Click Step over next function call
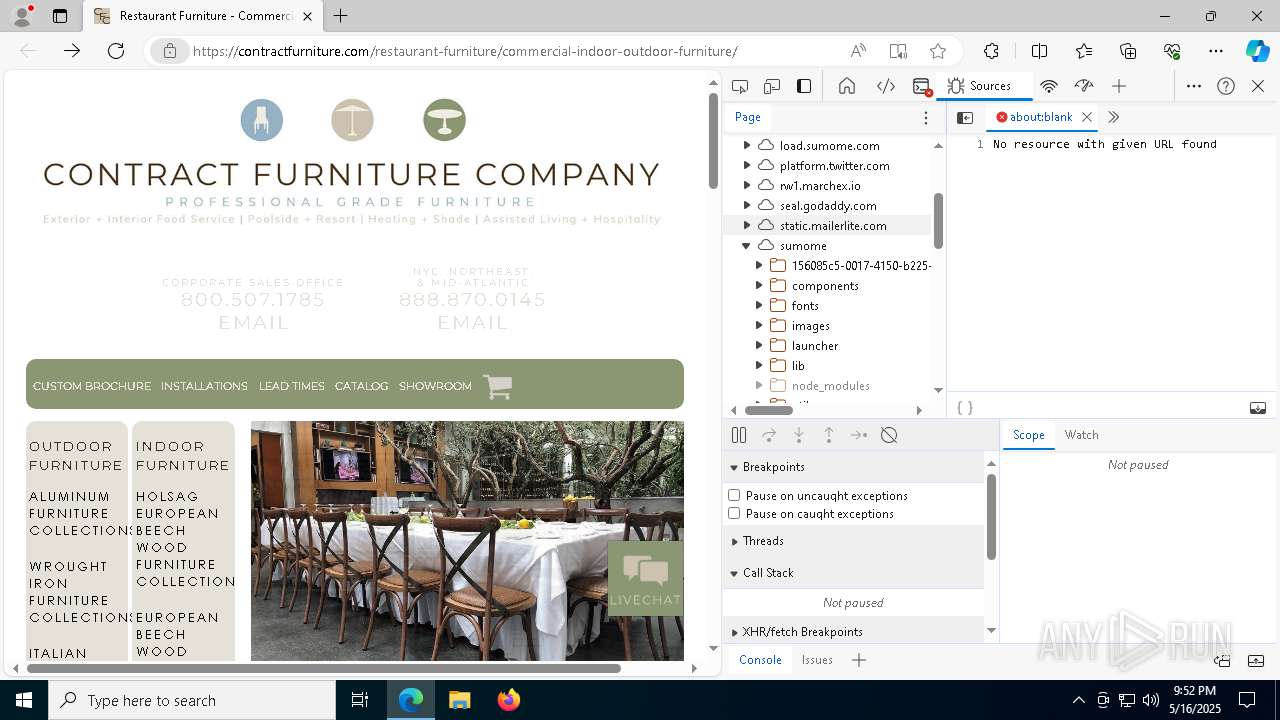The image size is (1280, 720). pos(769,435)
